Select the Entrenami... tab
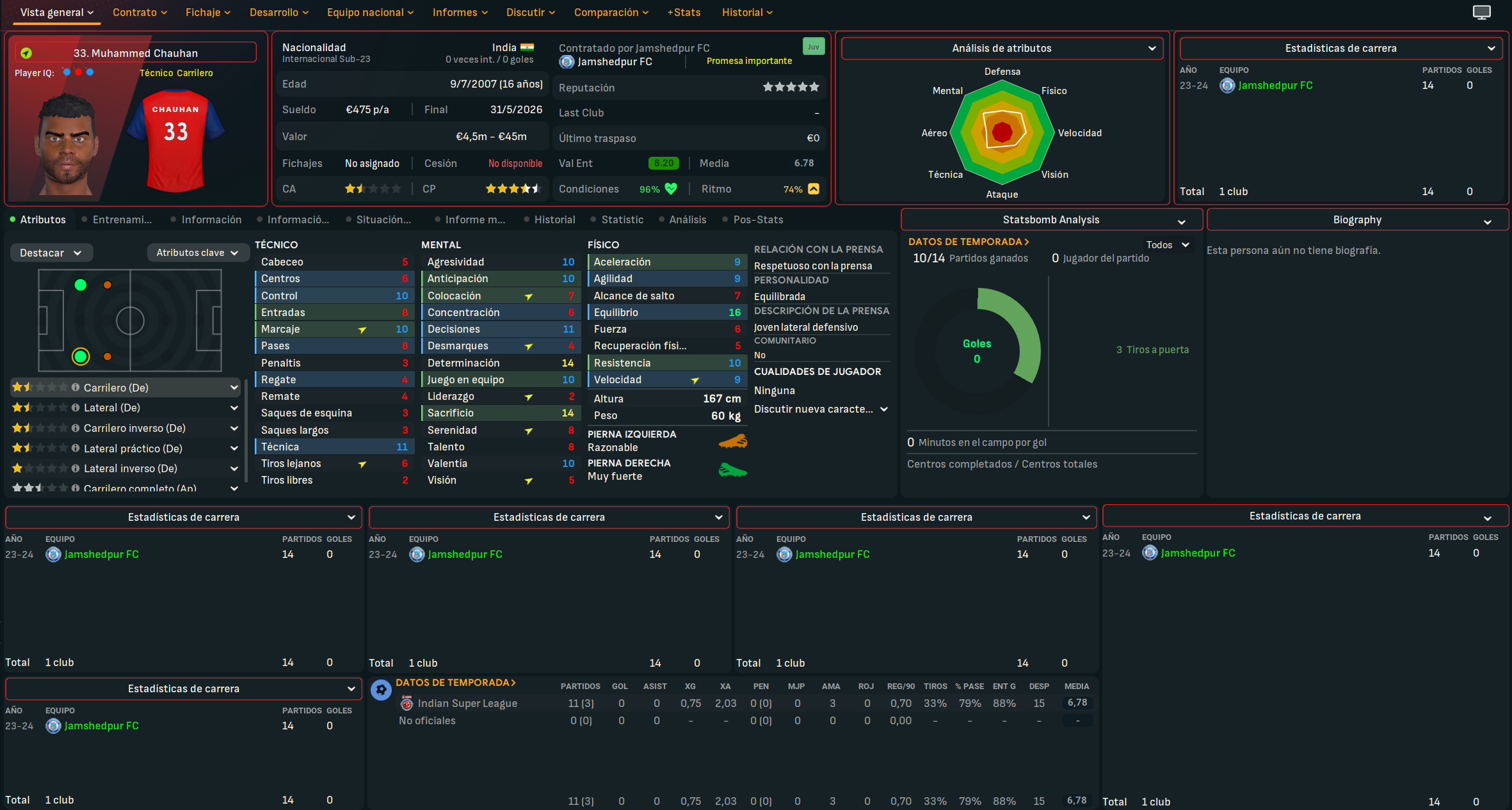 (x=117, y=219)
